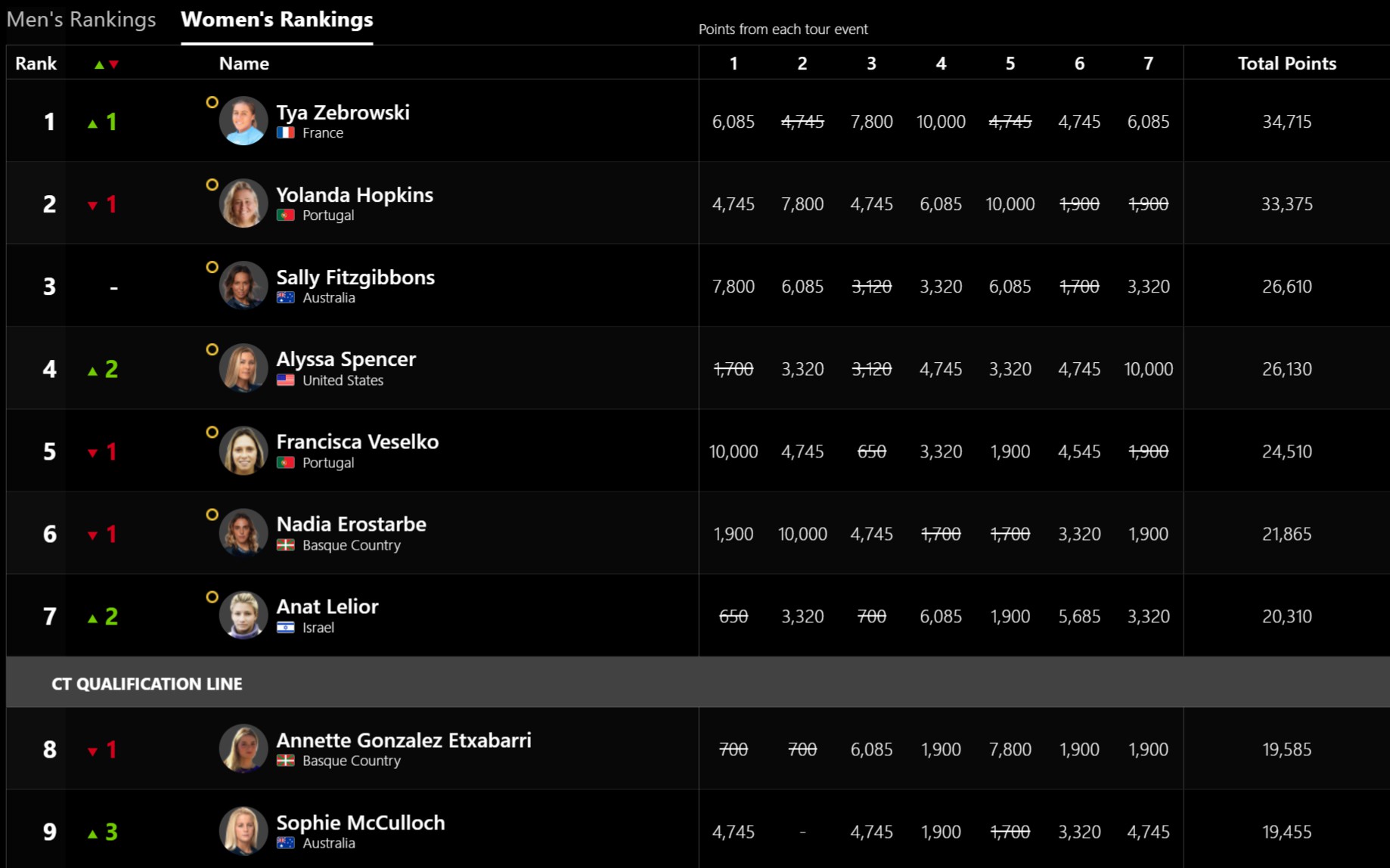Image resolution: width=1390 pixels, height=868 pixels.
Task: Click the rank-change arrows column header
Action: (x=106, y=64)
